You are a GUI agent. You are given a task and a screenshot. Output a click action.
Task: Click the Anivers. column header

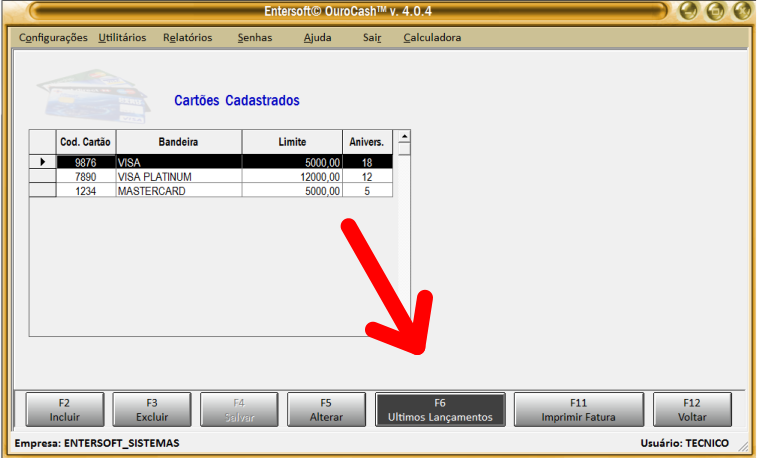coord(367,142)
